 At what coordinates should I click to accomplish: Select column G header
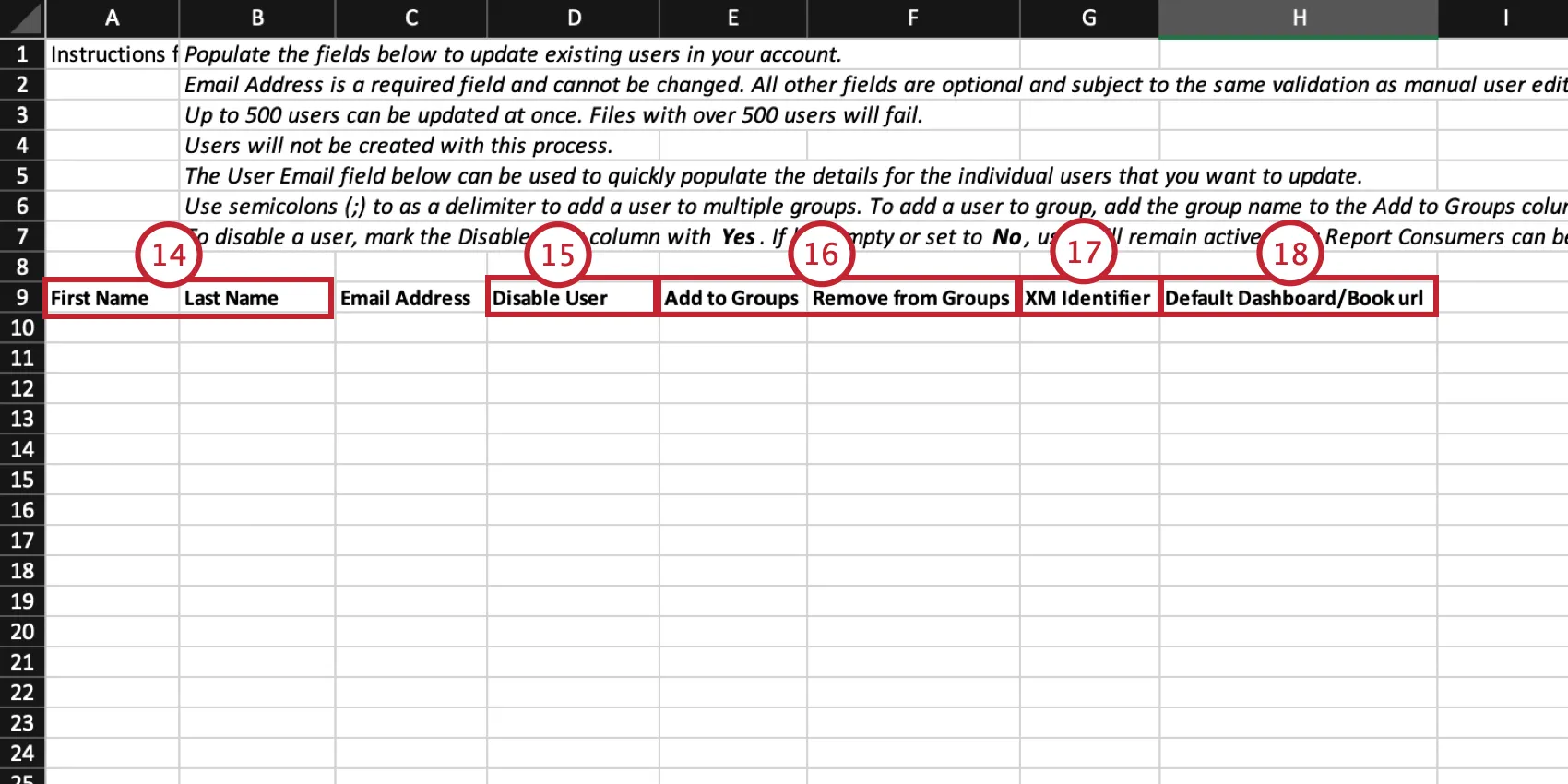click(x=1089, y=18)
